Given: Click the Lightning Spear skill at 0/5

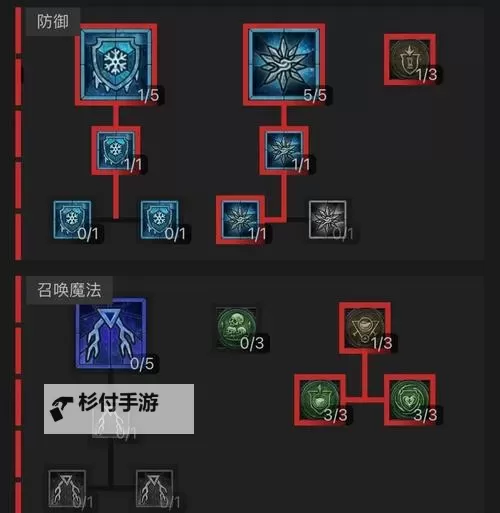Looking at the screenshot, I should 111,333.
